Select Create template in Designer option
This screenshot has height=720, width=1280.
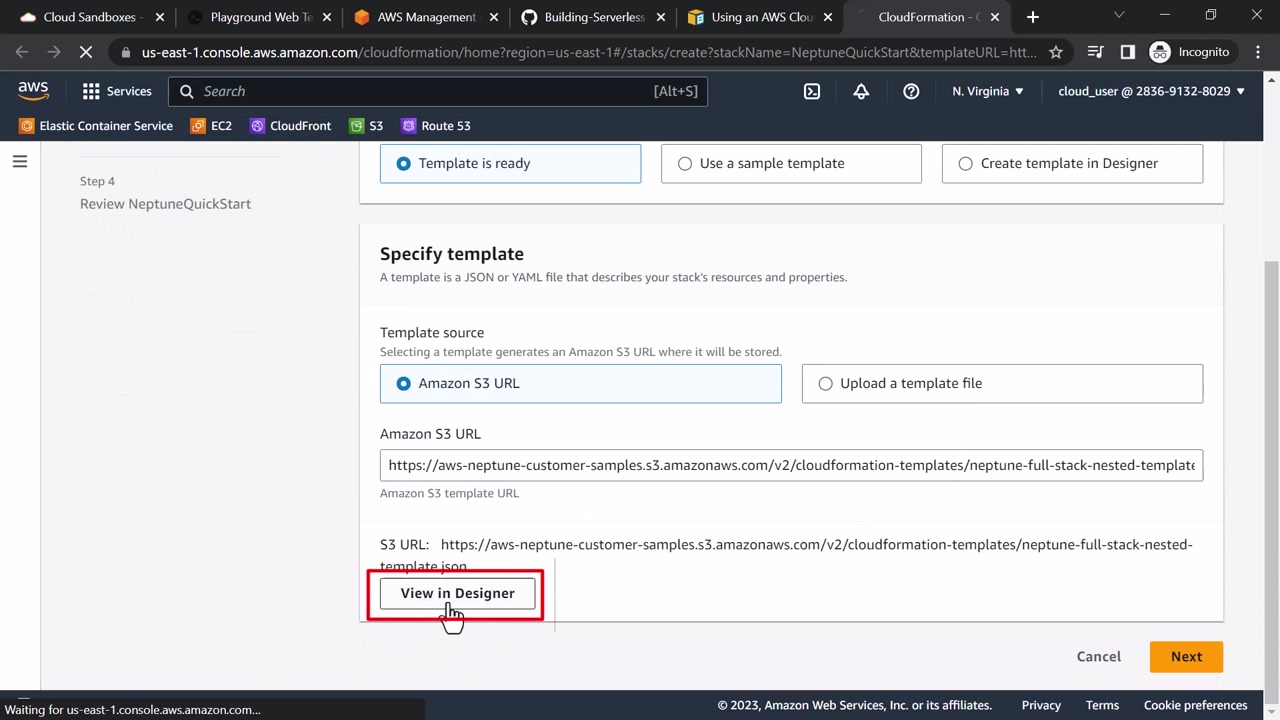point(1072,163)
